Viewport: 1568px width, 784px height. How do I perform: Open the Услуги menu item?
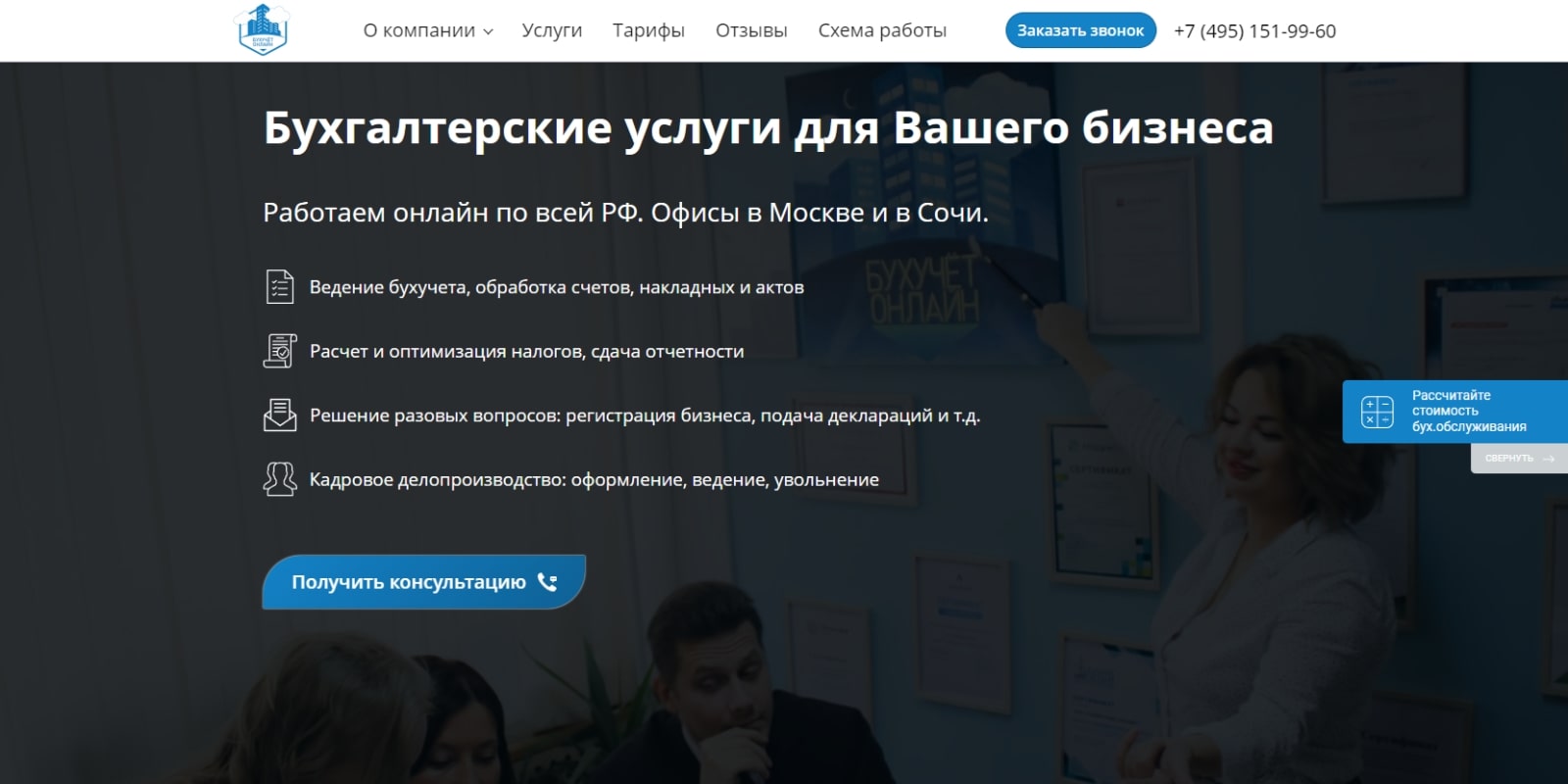(552, 30)
